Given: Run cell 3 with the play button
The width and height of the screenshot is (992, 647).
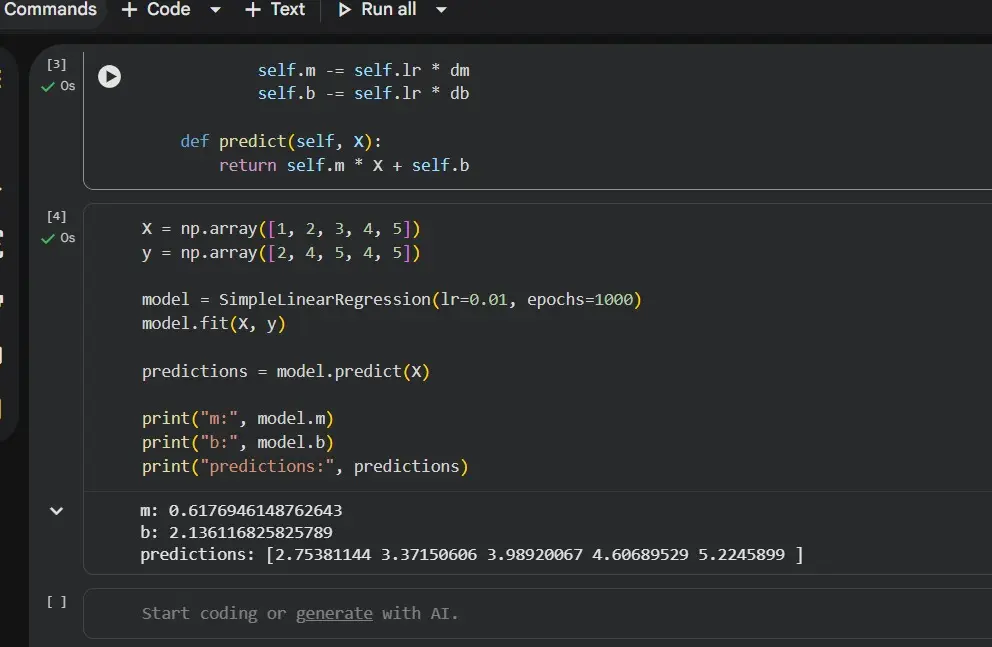Looking at the screenshot, I should pos(109,77).
